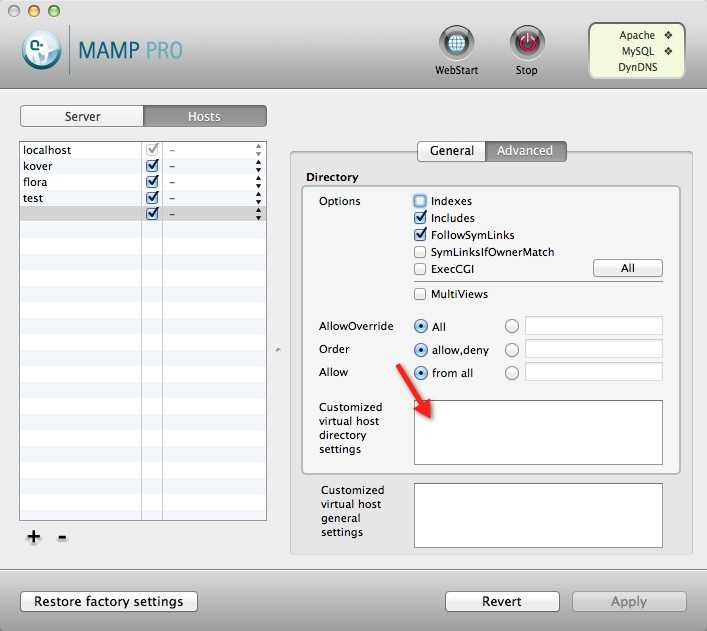Click the Apache status indicator
Screen dimensions: 707x631
point(668,35)
